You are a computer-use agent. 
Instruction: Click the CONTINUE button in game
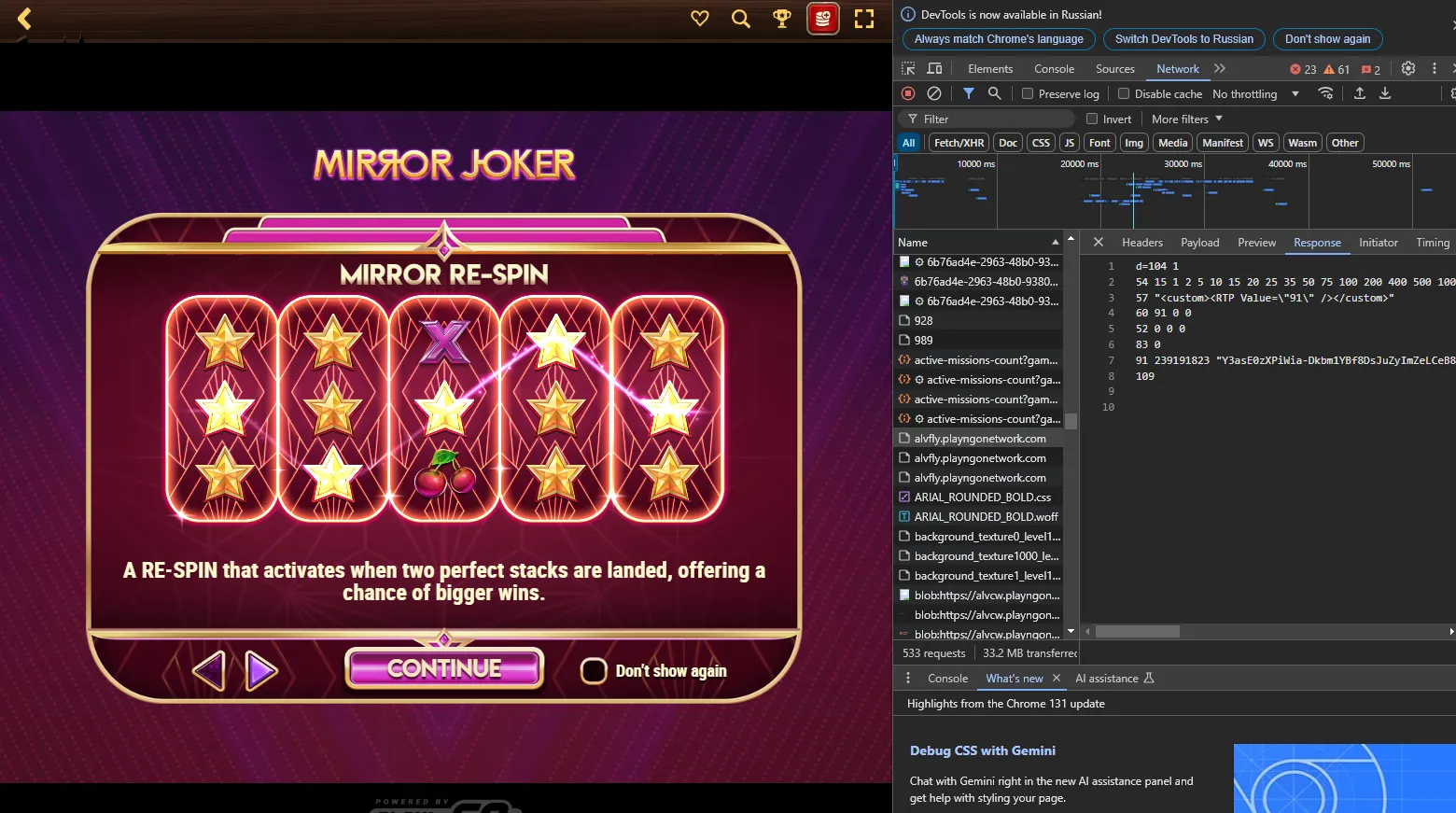pos(444,668)
